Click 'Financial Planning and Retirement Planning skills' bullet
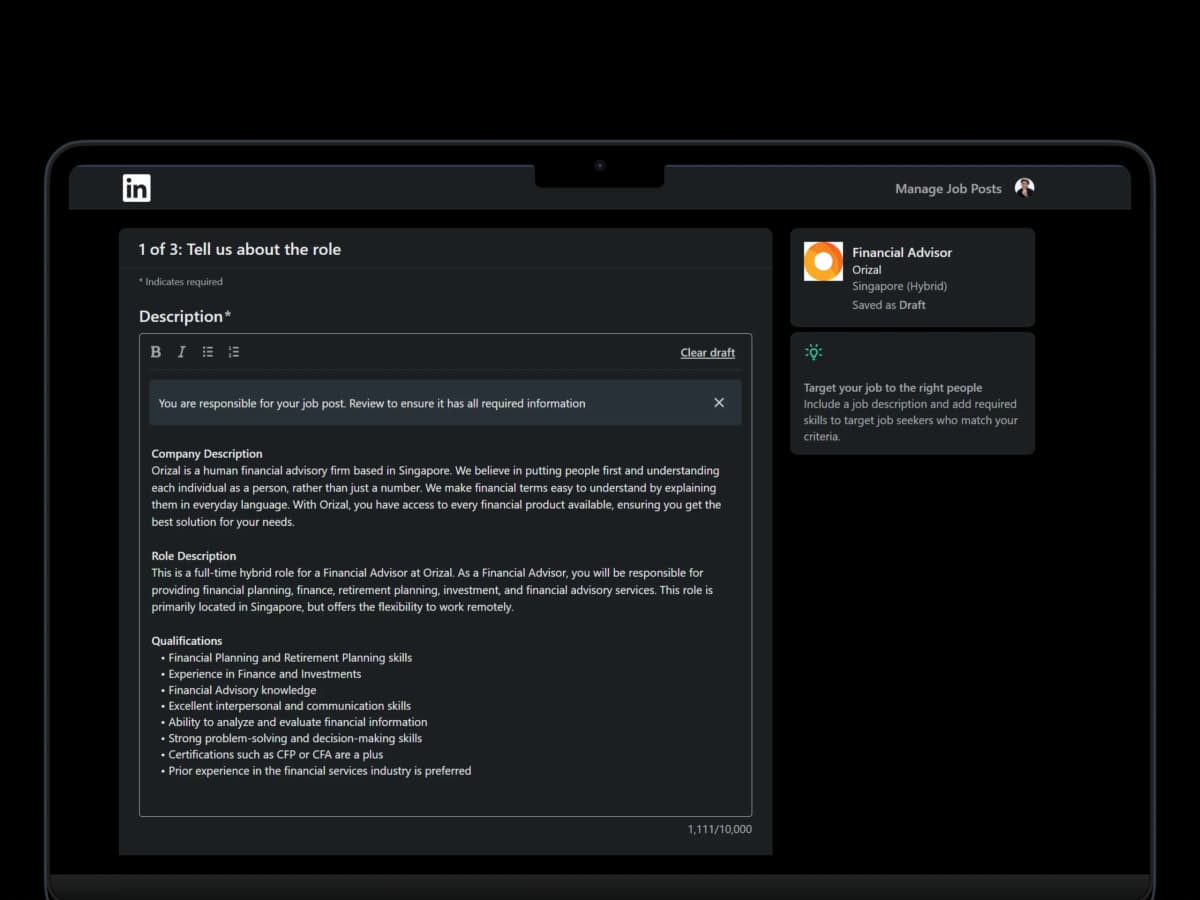This screenshot has width=1200, height=900. [290, 658]
